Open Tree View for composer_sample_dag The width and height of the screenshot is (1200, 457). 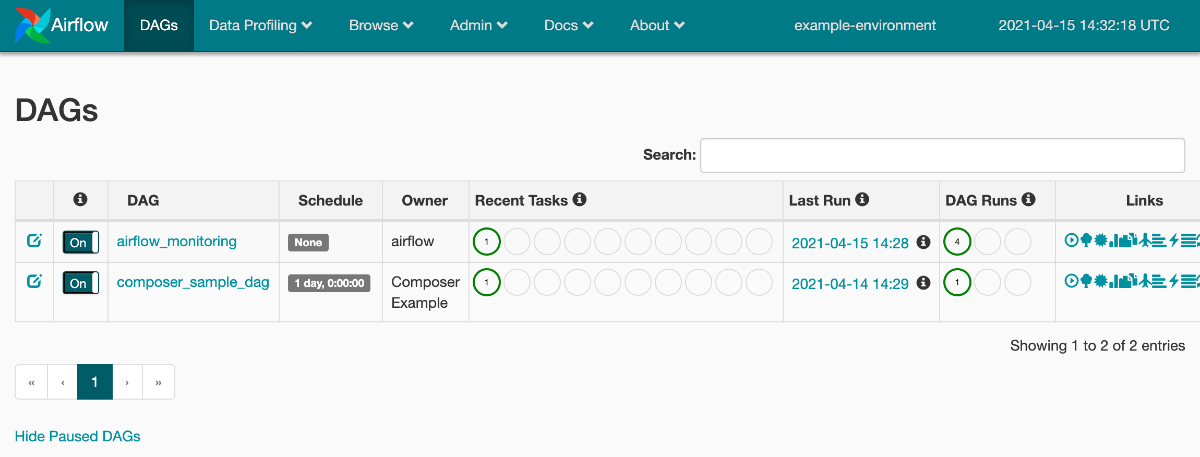[1086, 281]
